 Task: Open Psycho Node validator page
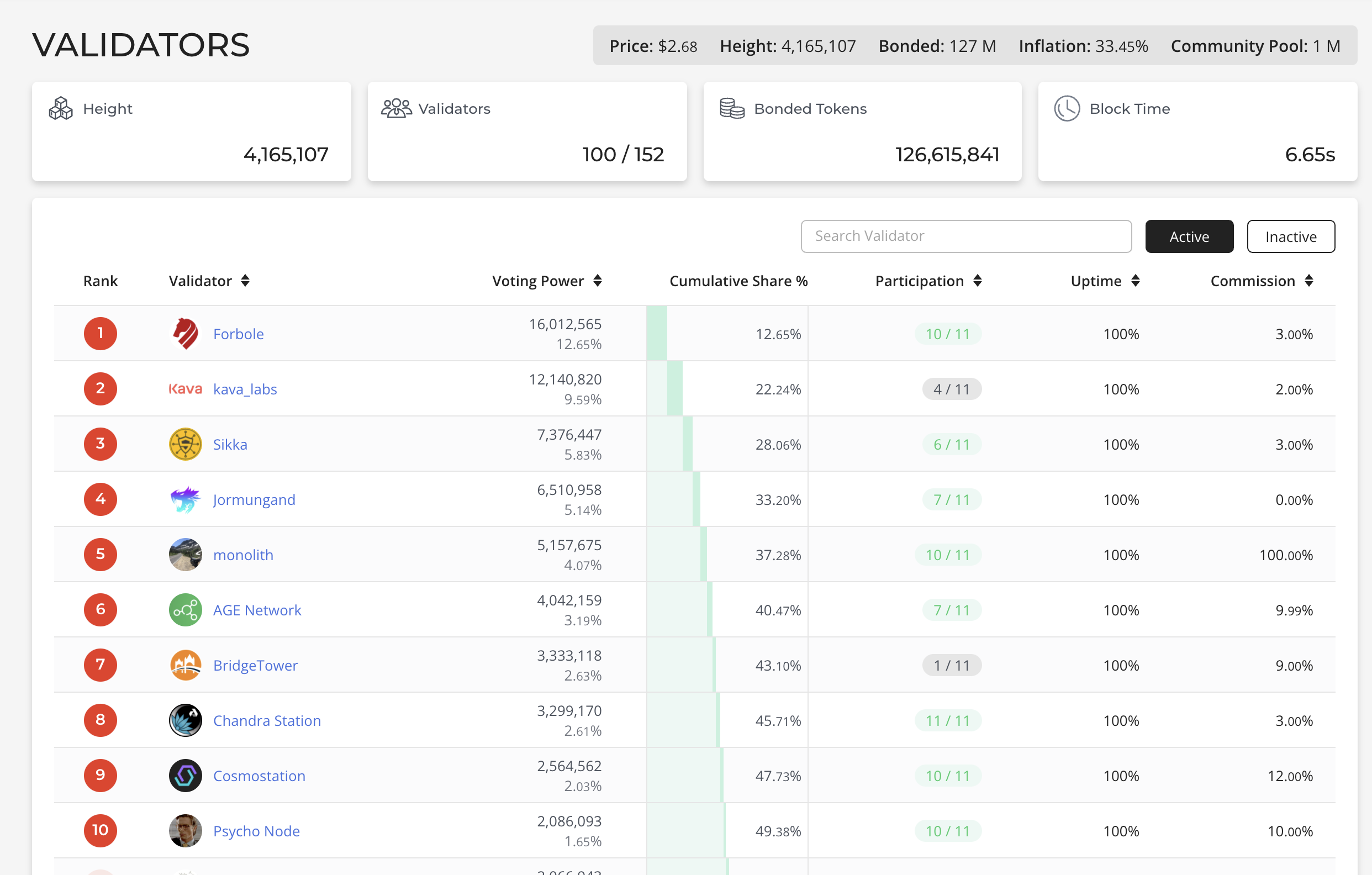[x=256, y=831]
